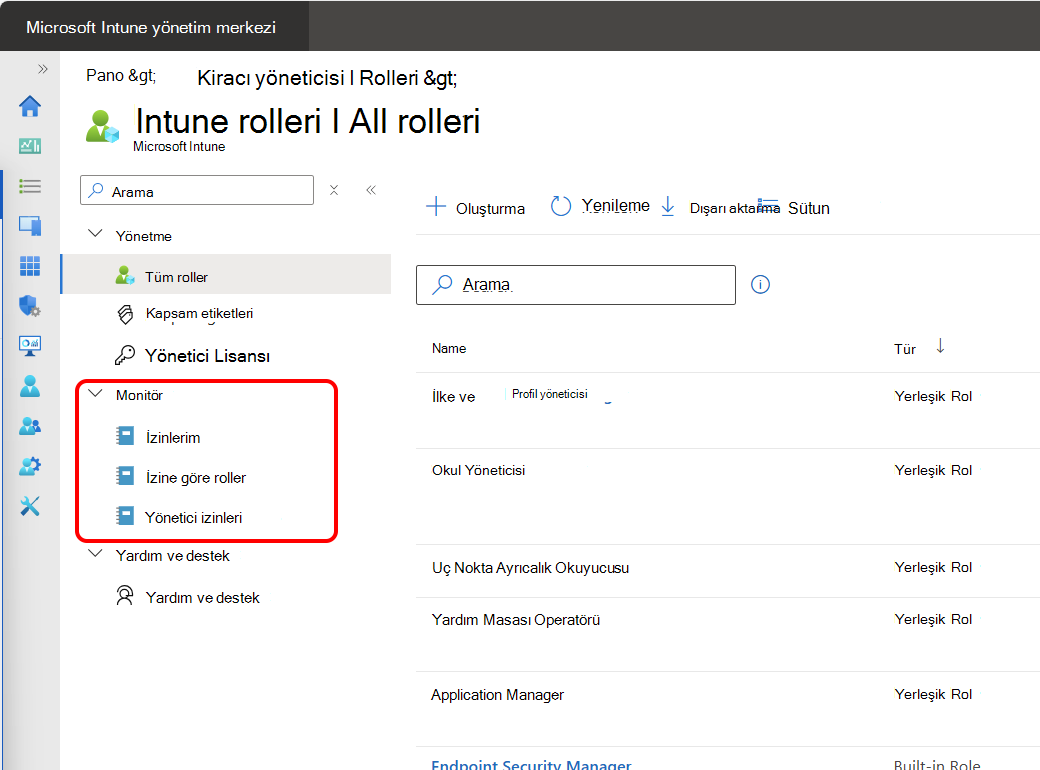The image size is (1040, 770).
Task: Open Yönetici izinleri menu item
Action: pyautogui.click(x=193, y=517)
